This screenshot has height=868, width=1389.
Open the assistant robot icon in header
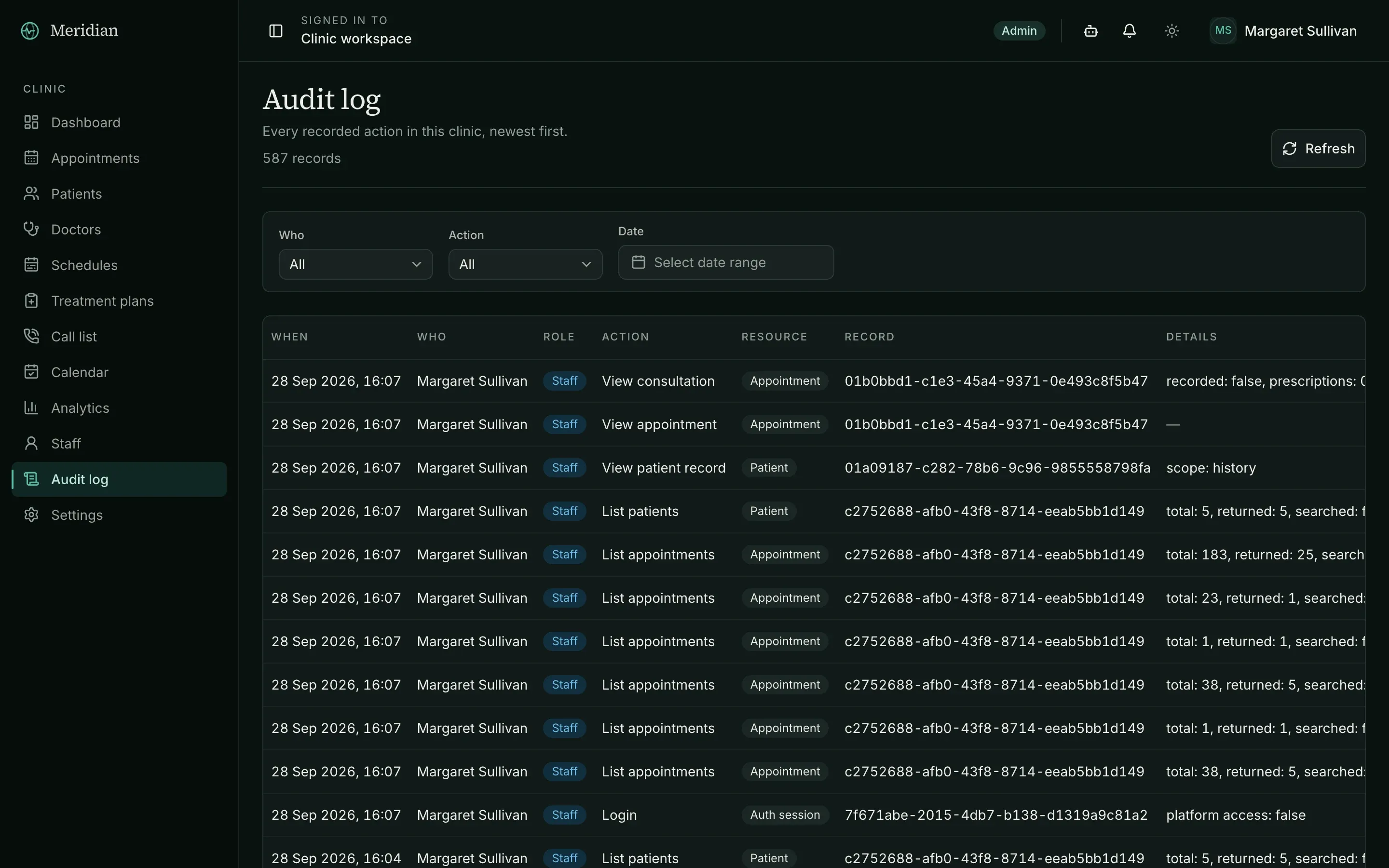(x=1090, y=31)
